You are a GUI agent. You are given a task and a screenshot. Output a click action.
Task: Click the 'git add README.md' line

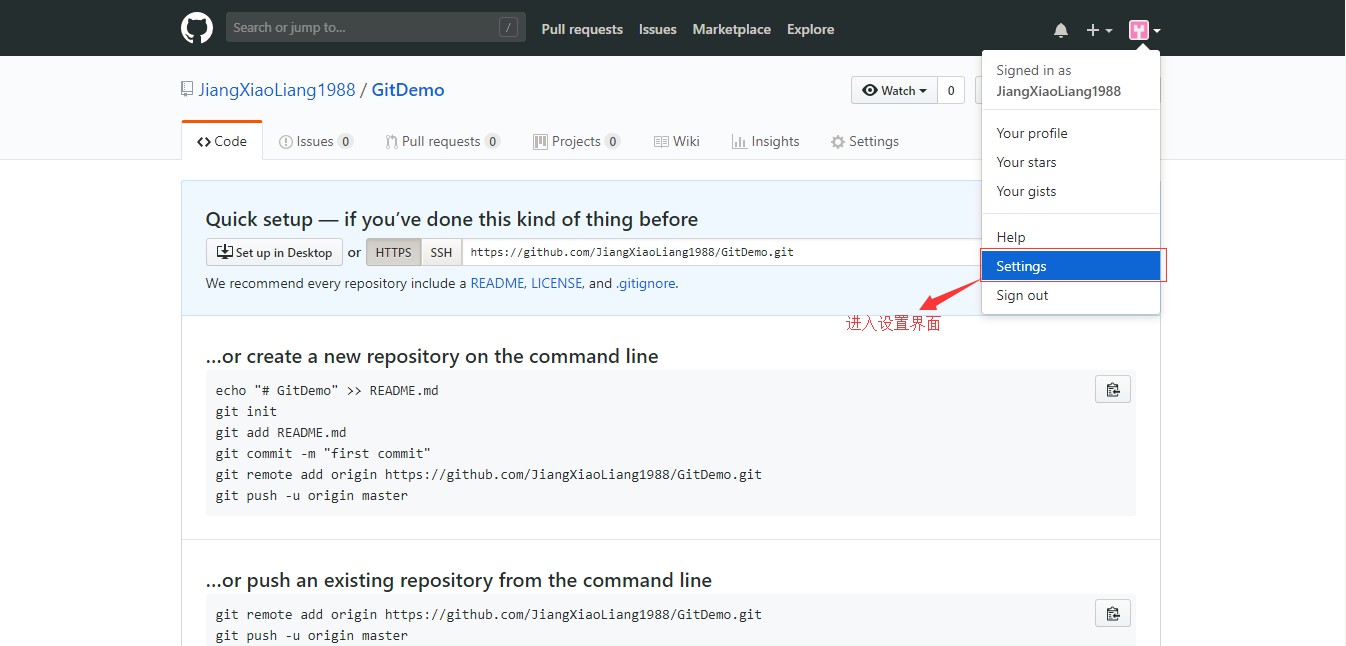click(x=281, y=432)
